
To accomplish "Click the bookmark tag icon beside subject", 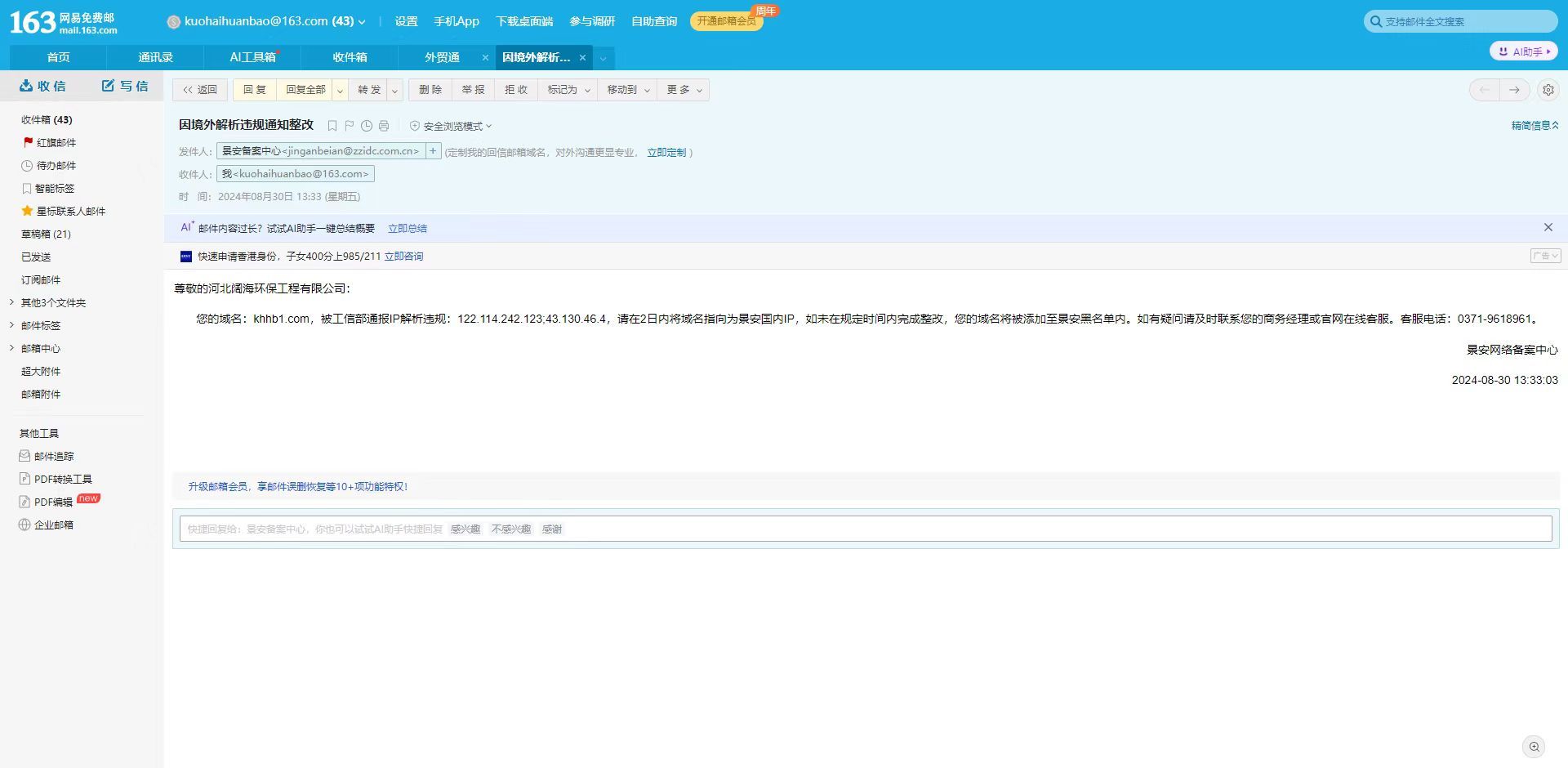I will [332, 126].
